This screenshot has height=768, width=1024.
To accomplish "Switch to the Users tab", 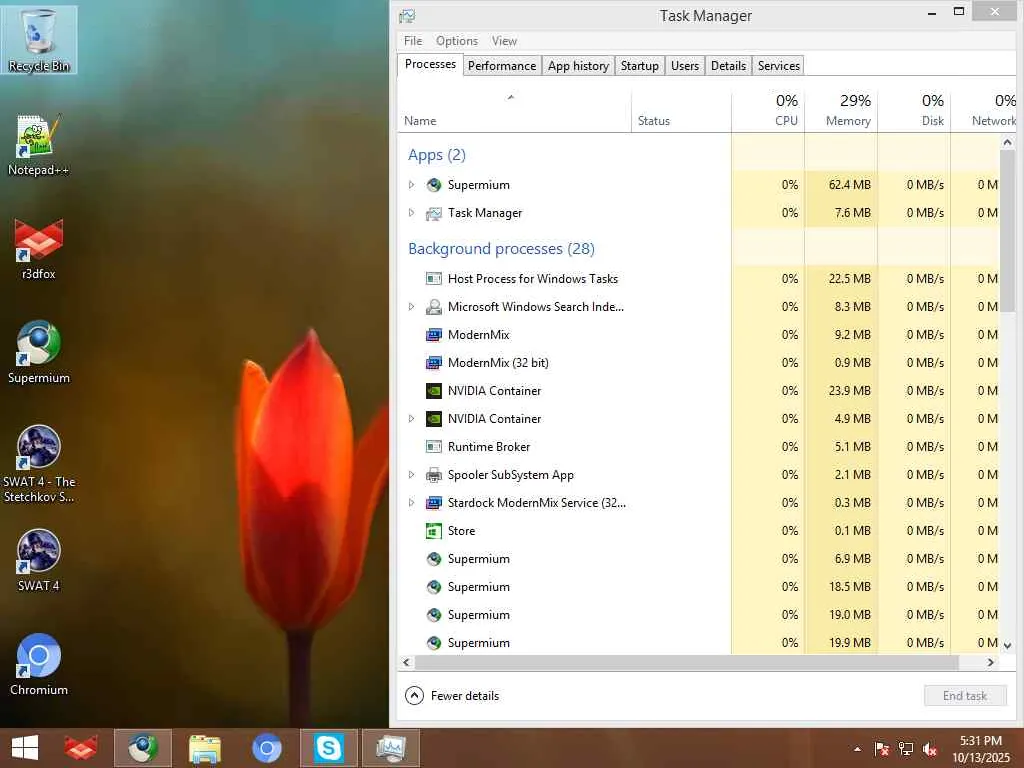I will tap(684, 66).
